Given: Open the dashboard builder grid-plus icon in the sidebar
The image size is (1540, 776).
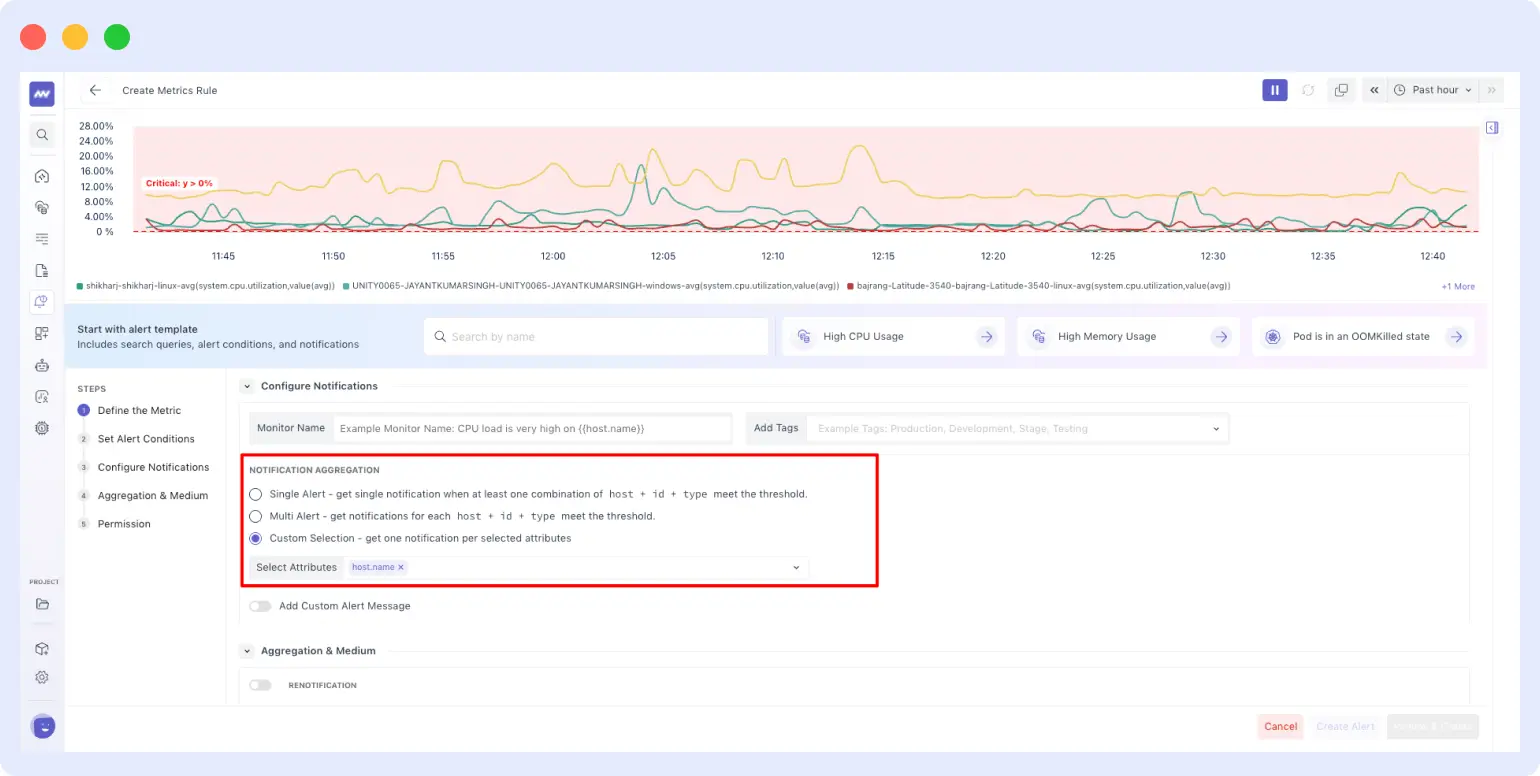Looking at the screenshot, I should pos(42,333).
